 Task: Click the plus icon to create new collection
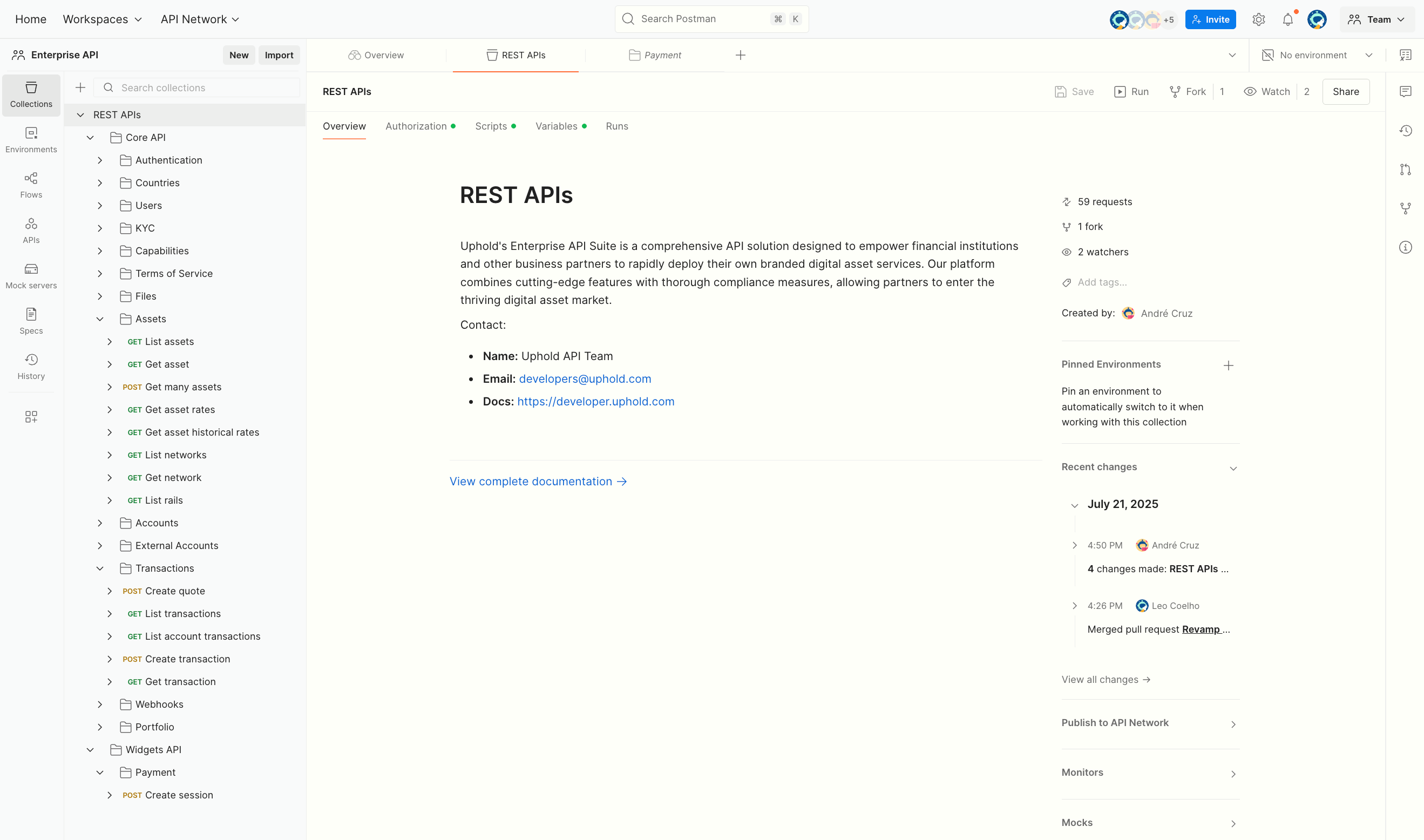(80, 88)
